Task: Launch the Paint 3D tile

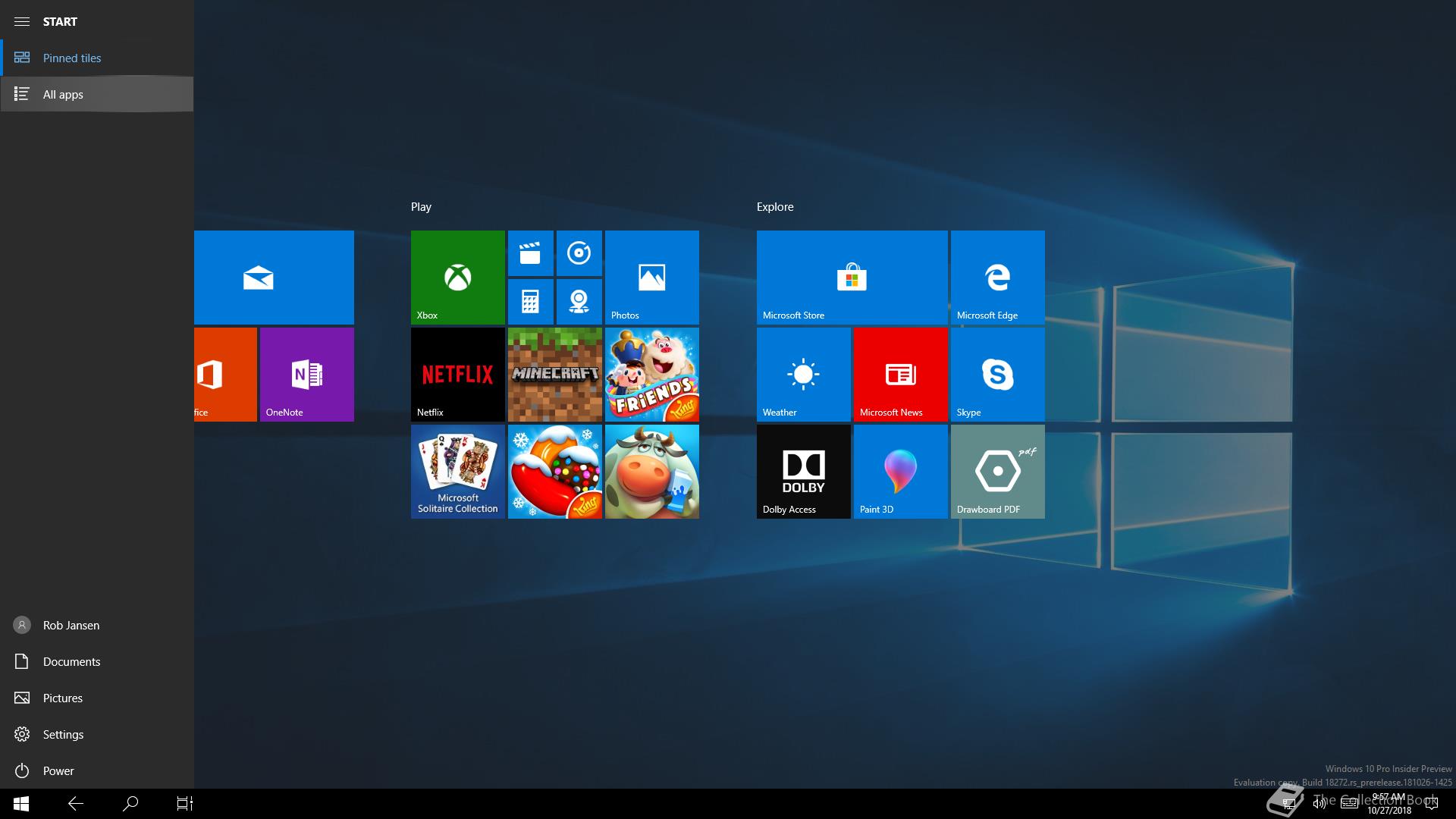Action: point(901,472)
